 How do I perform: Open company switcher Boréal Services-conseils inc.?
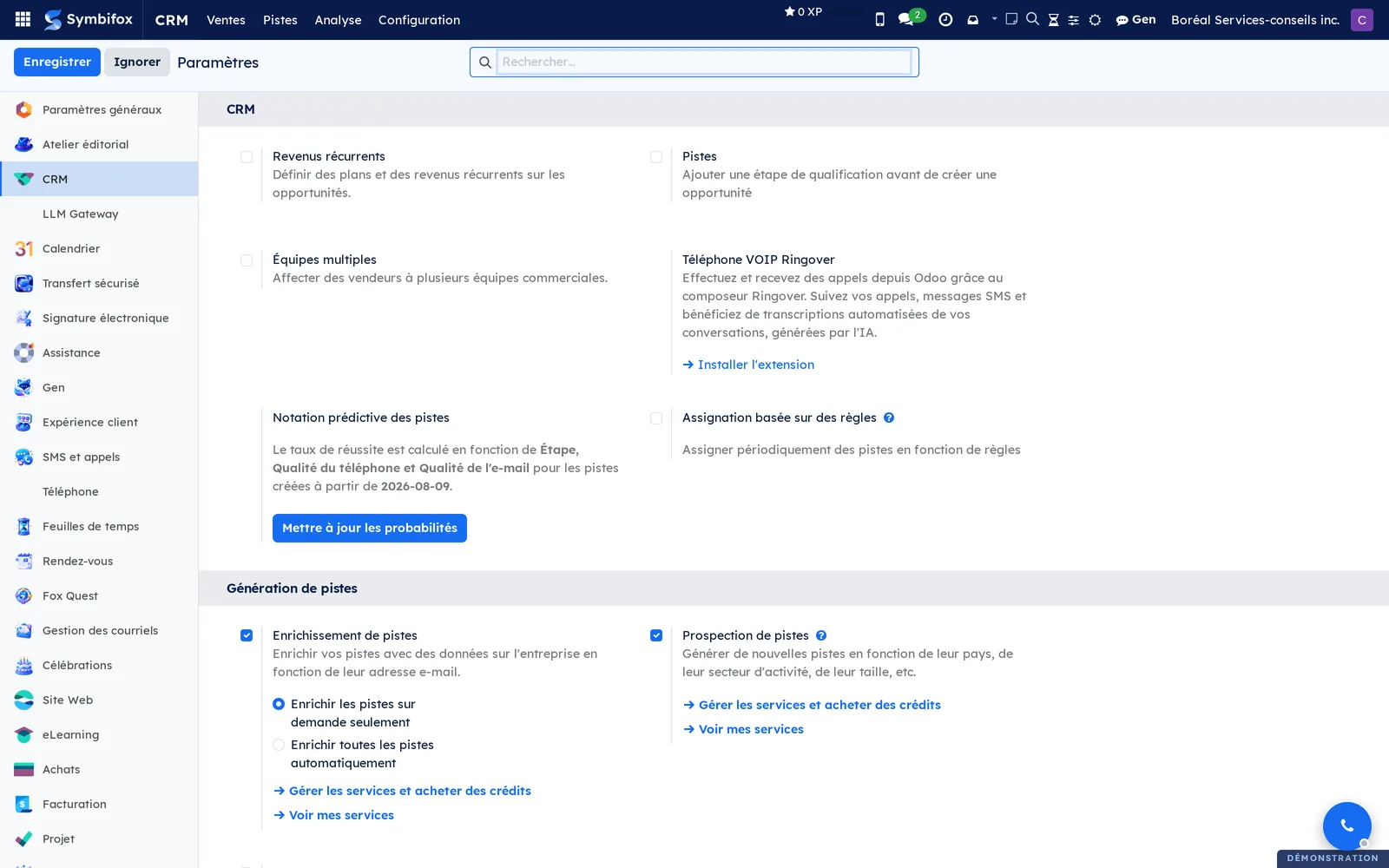[x=1254, y=19]
